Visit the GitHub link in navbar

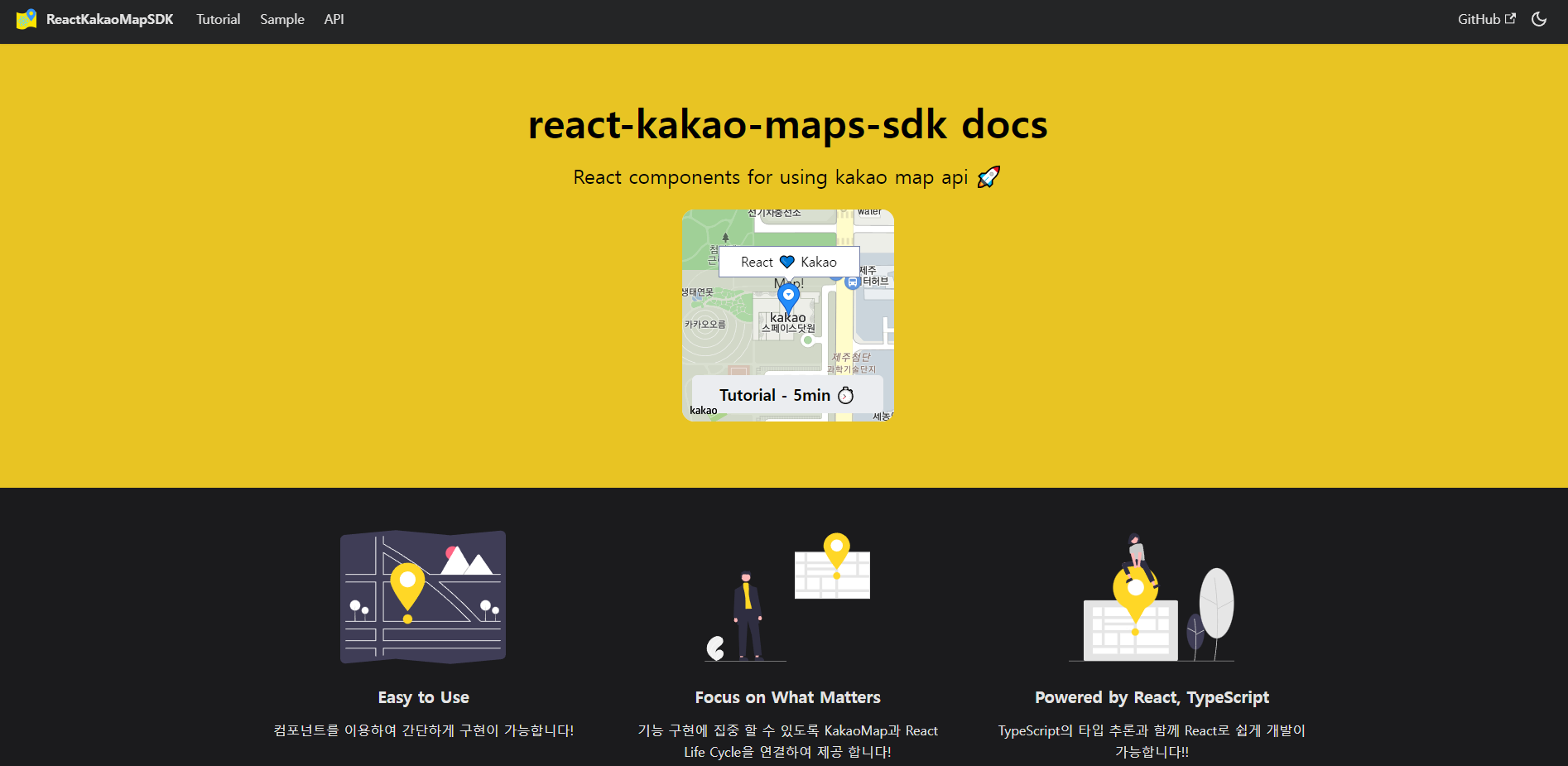click(x=1487, y=19)
